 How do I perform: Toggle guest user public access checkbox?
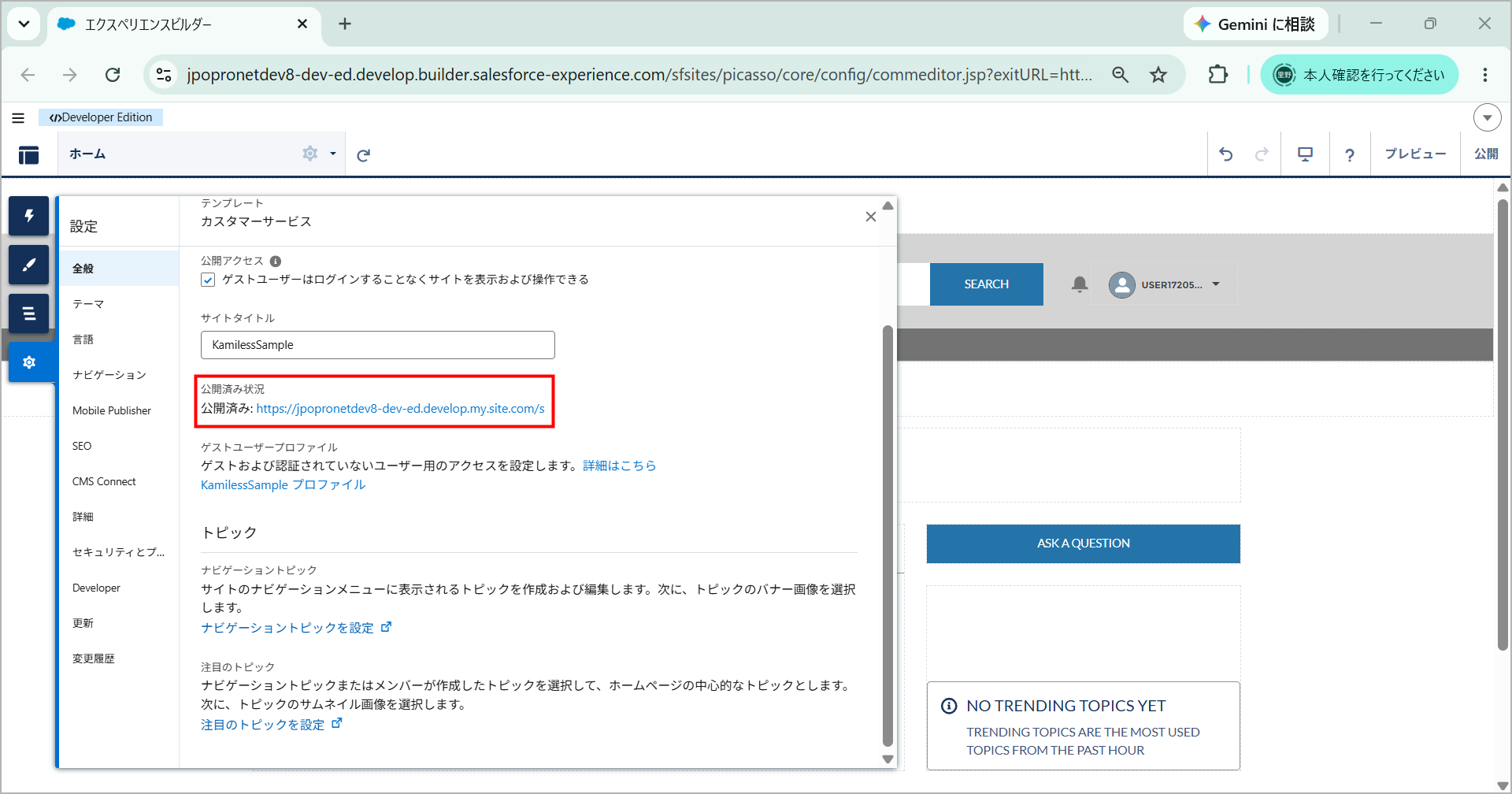(x=208, y=280)
